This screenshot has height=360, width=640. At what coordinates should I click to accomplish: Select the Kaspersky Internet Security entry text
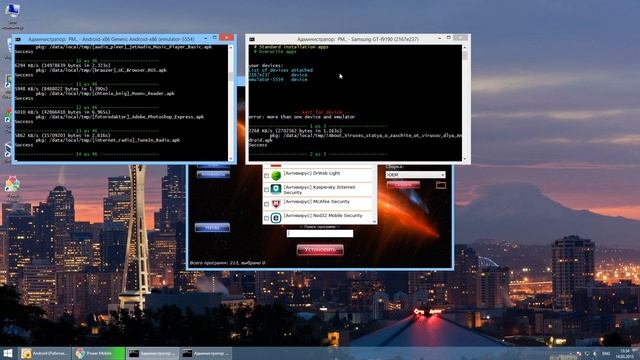point(319,190)
